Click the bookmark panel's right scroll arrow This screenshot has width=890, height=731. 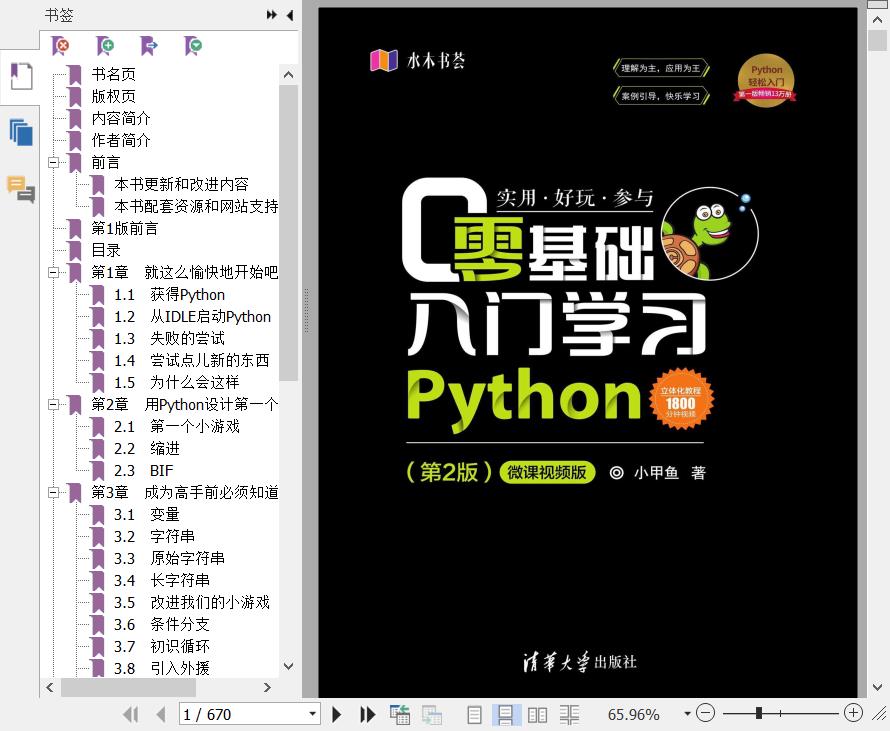pyautogui.click(x=267, y=687)
